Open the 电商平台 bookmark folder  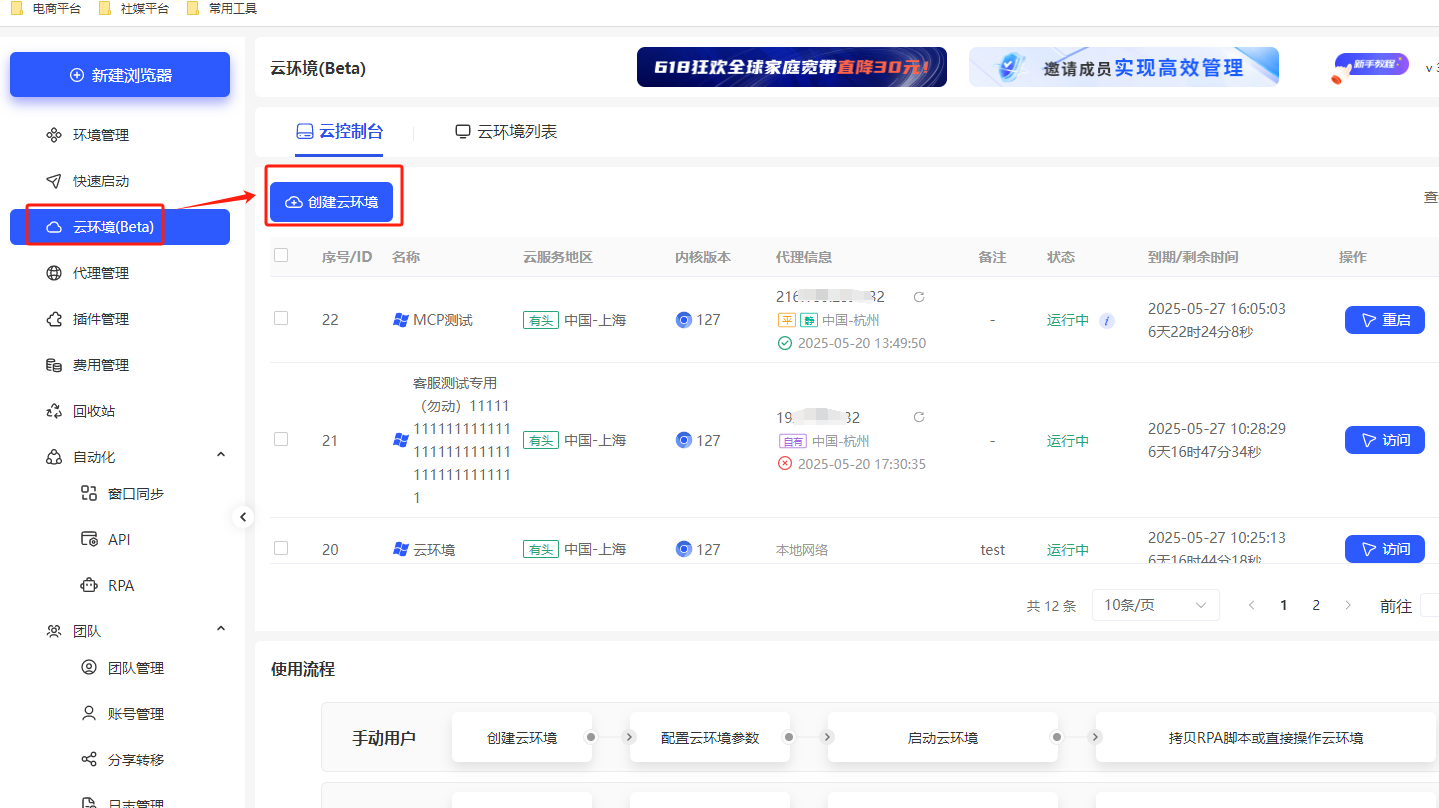[x=47, y=9]
